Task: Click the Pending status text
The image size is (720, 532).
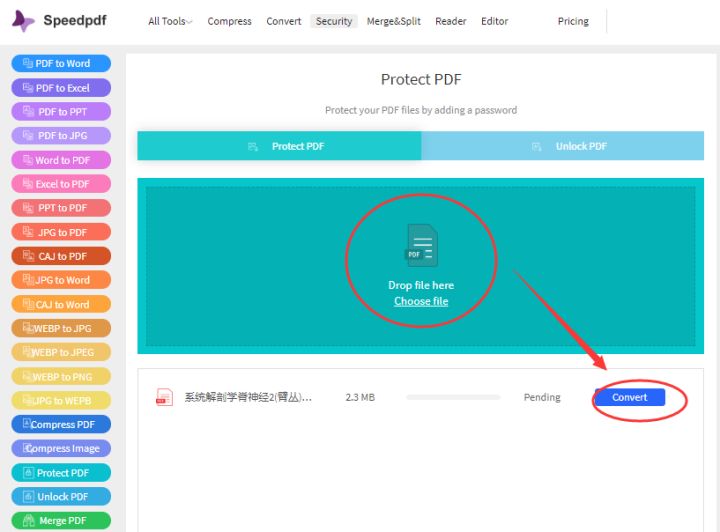Action: click(542, 397)
